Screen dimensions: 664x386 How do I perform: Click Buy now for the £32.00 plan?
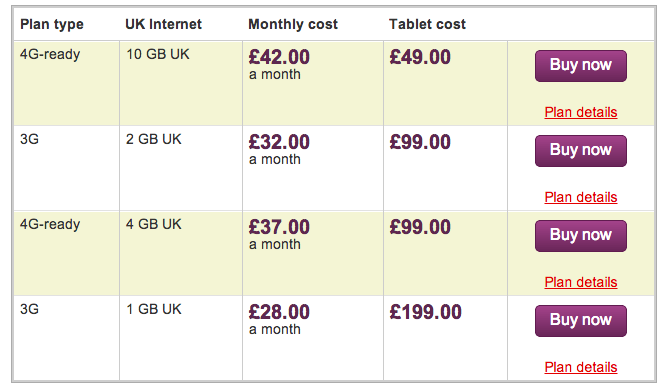(581, 151)
